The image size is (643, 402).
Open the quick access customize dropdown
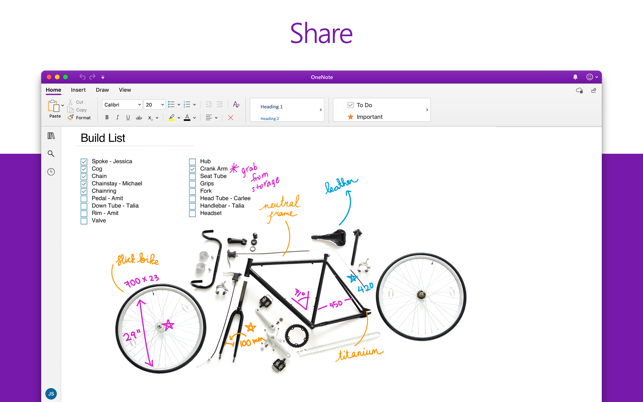[103, 77]
